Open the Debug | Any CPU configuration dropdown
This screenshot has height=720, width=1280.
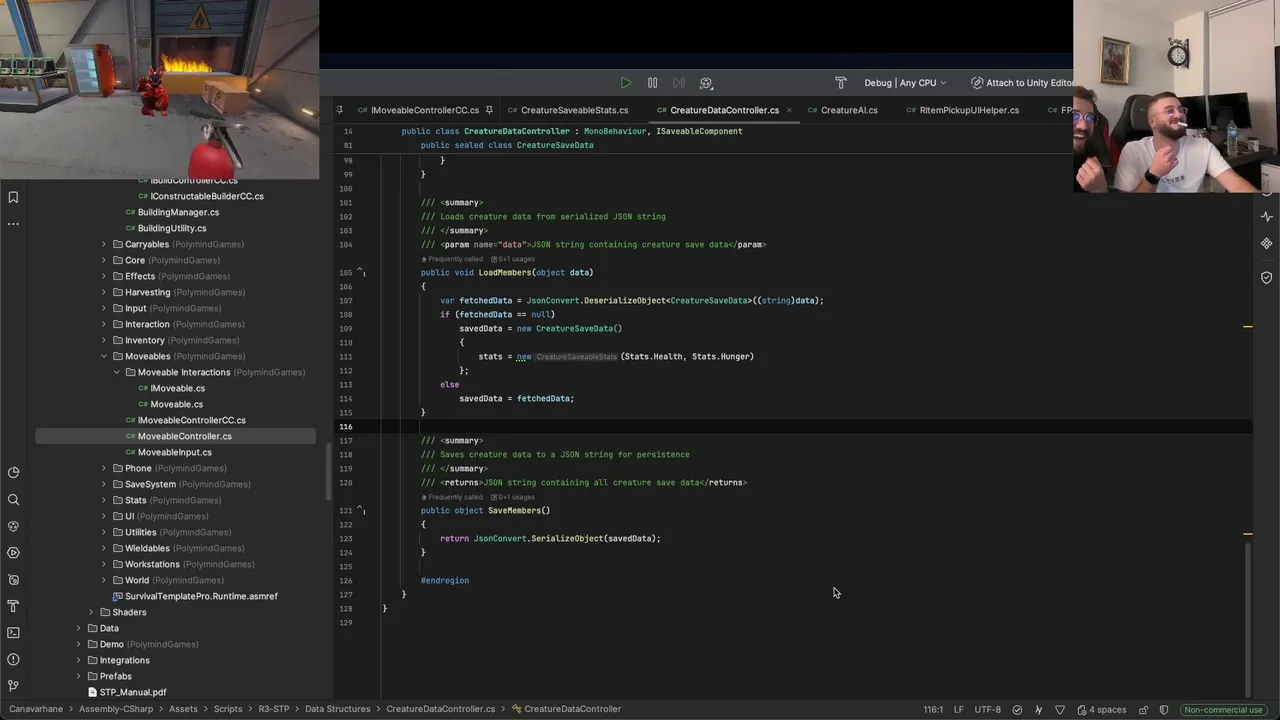pyautogui.click(x=906, y=83)
